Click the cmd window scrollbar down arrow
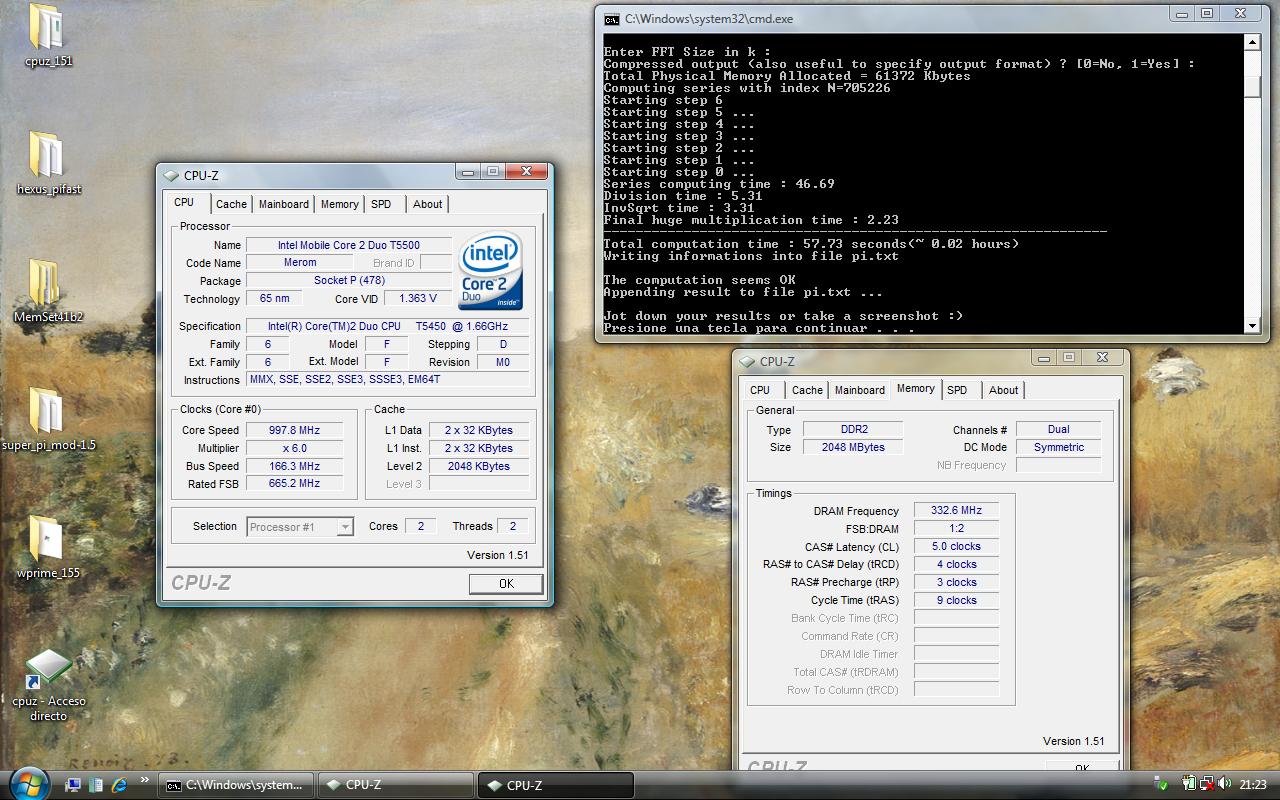 pos(1252,325)
